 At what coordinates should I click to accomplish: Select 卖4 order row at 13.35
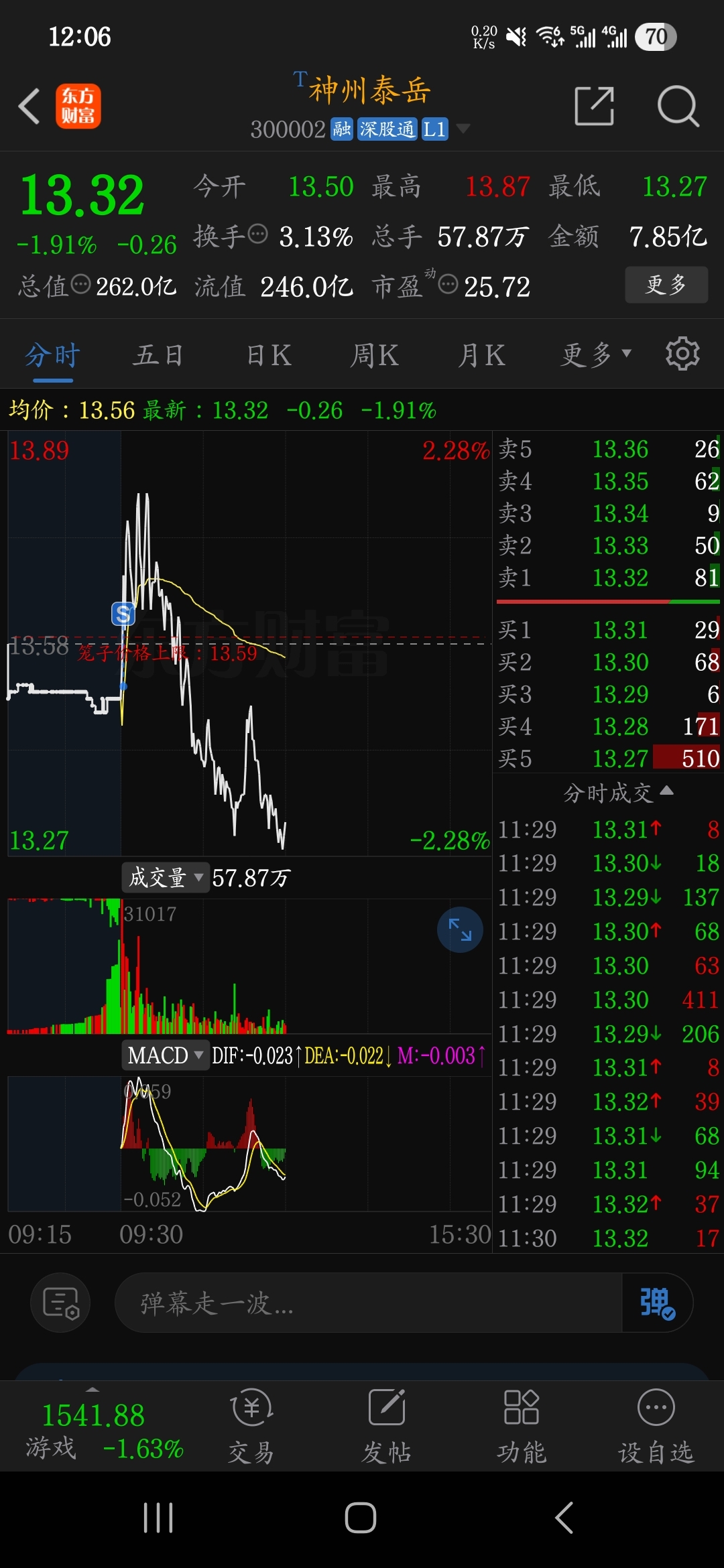point(609,480)
